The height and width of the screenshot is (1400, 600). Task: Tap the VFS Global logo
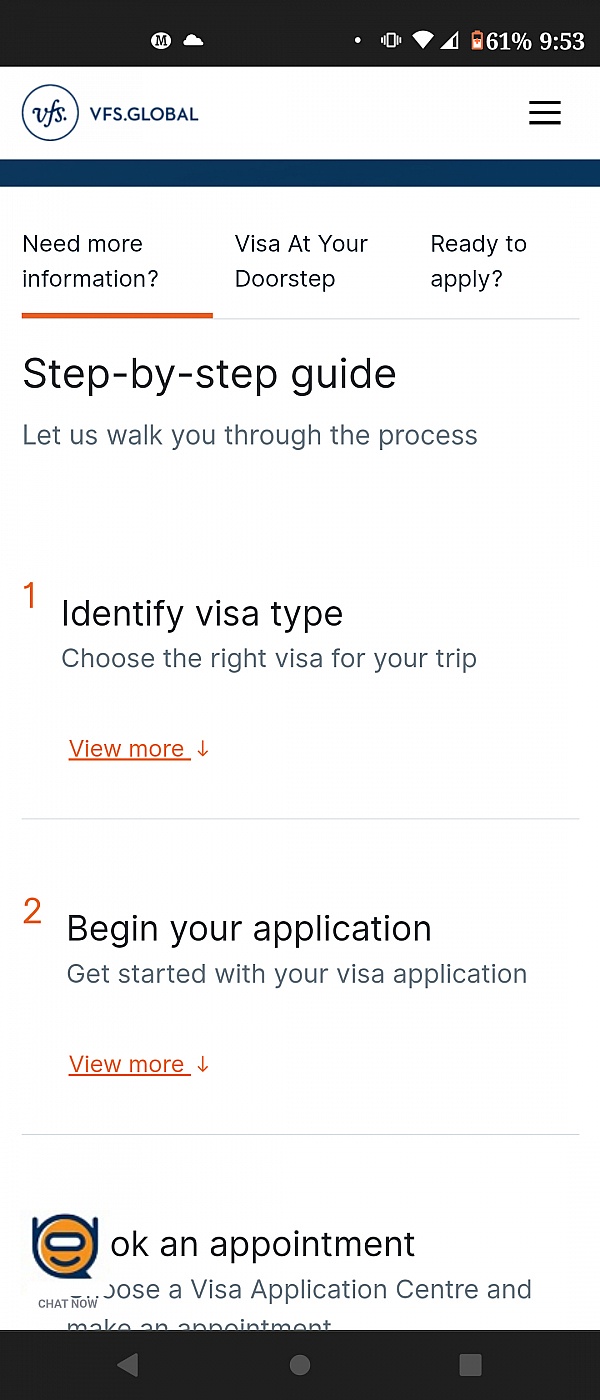point(110,113)
